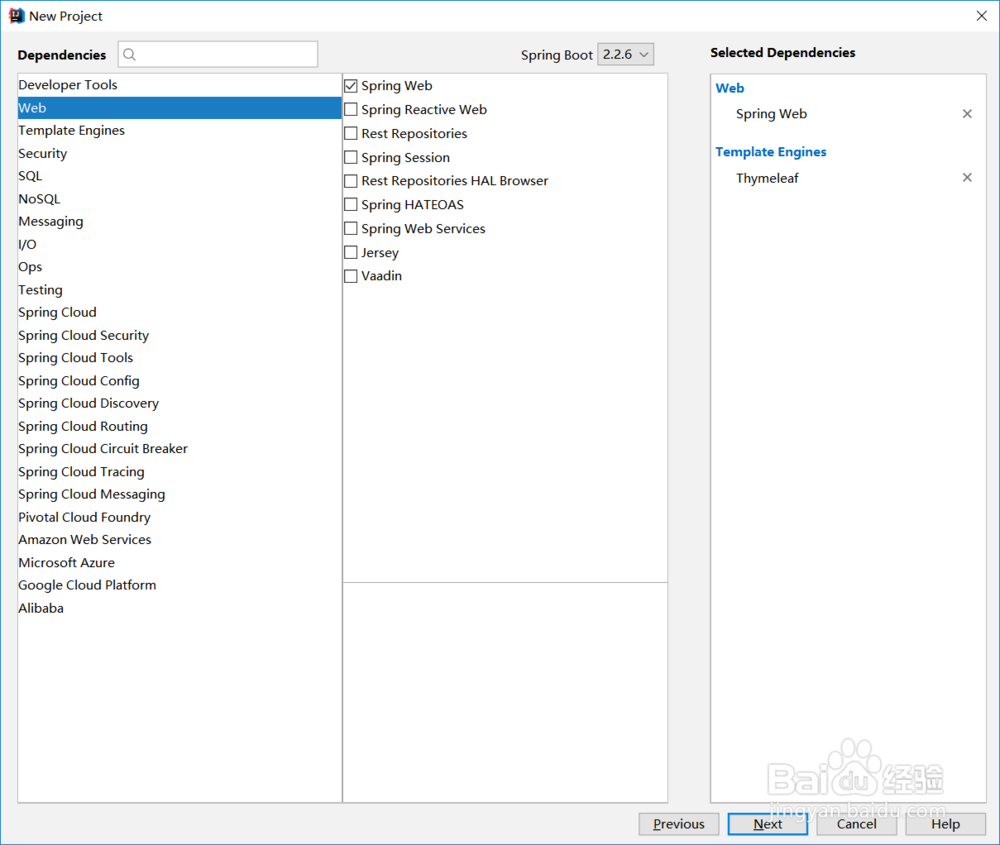Remove Thymeleaf from selected dependencies
The image size is (1000, 845).
[967, 178]
